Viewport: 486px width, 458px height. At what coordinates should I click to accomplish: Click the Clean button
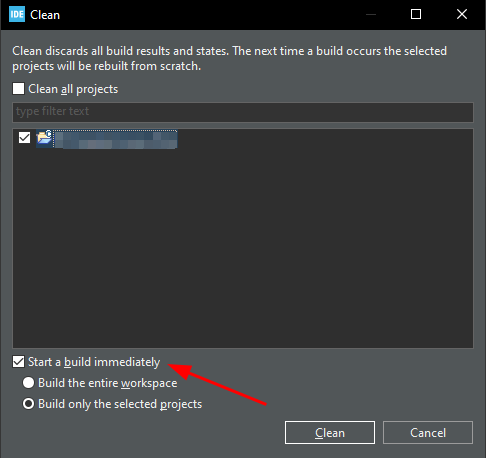click(x=330, y=433)
